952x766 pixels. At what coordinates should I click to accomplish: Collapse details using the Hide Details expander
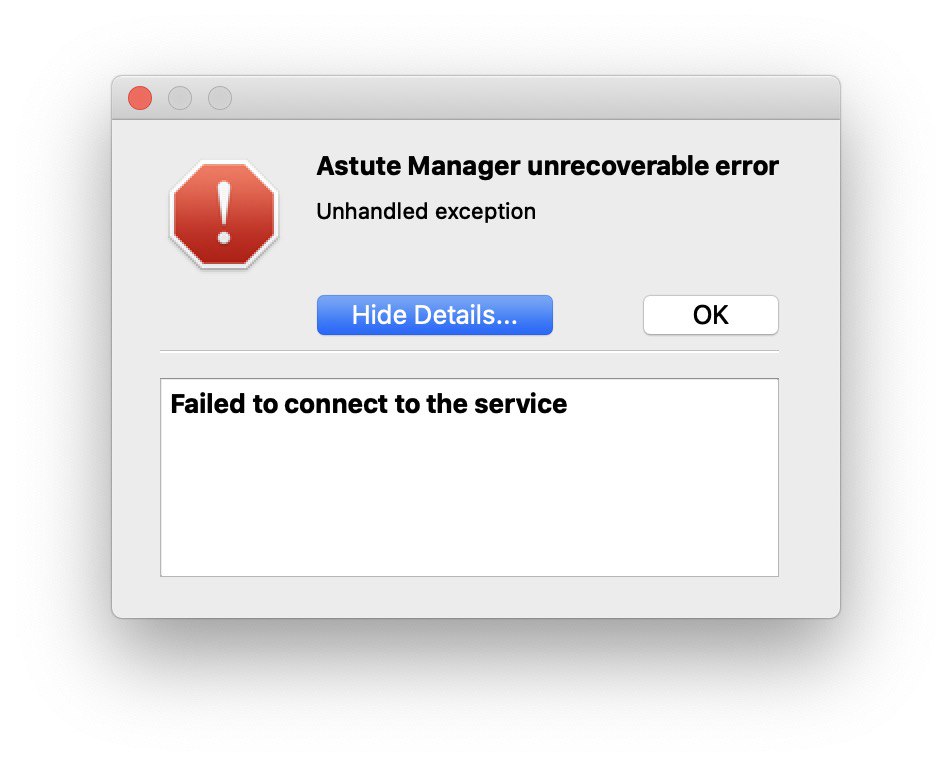435,315
